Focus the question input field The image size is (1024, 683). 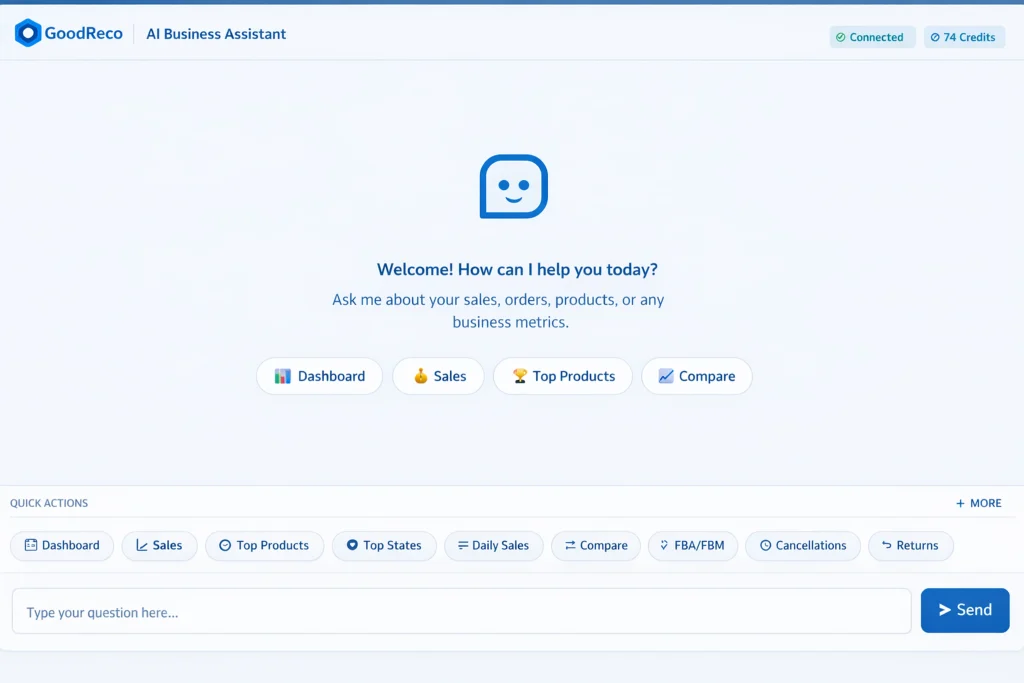[x=461, y=611]
